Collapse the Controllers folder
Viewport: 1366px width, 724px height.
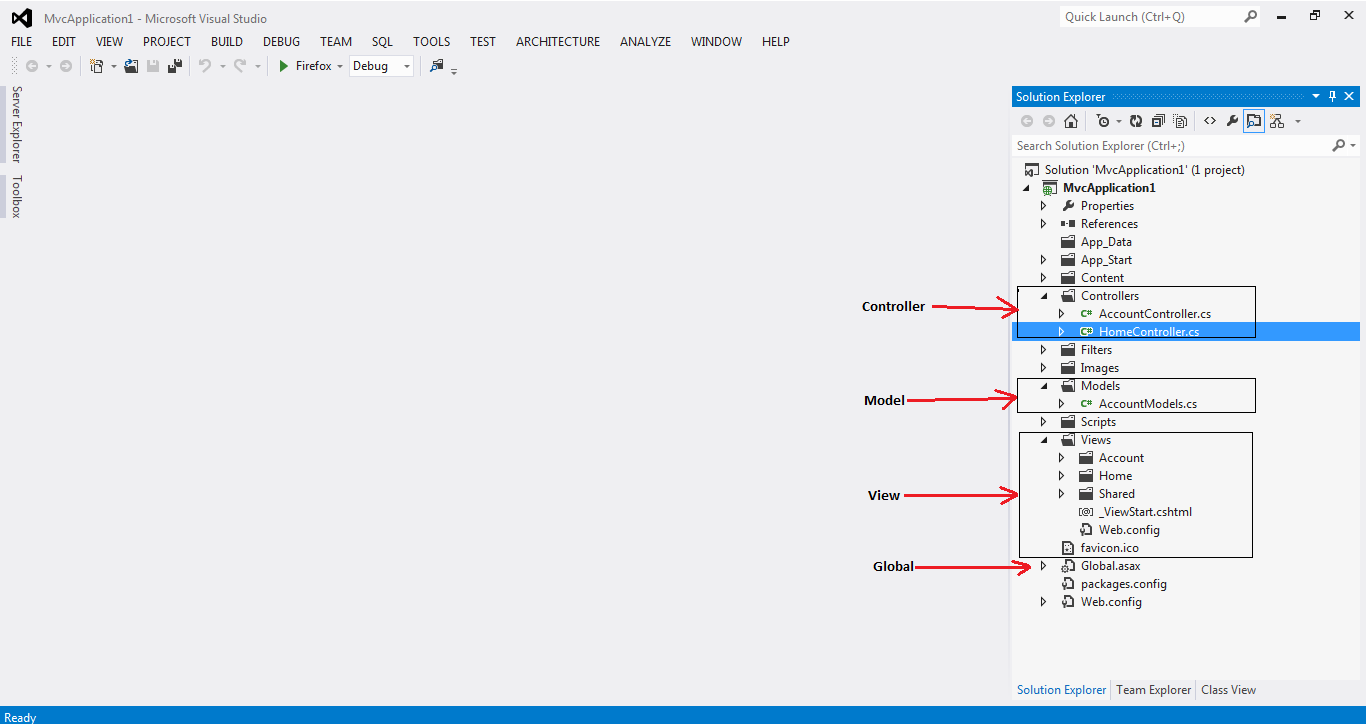point(1043,295)
